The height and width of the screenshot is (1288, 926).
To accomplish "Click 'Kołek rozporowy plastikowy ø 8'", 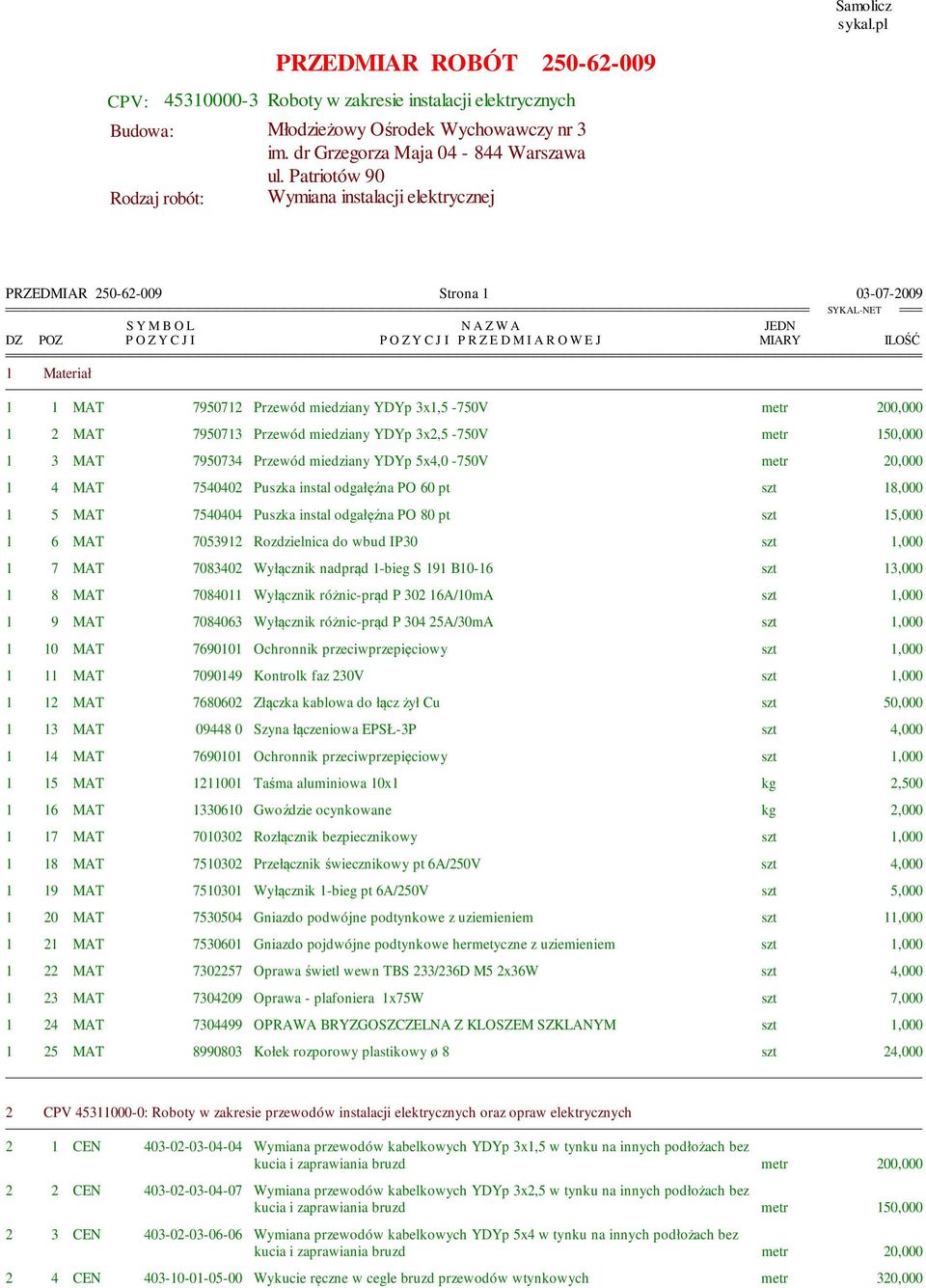I will 351,1052.
